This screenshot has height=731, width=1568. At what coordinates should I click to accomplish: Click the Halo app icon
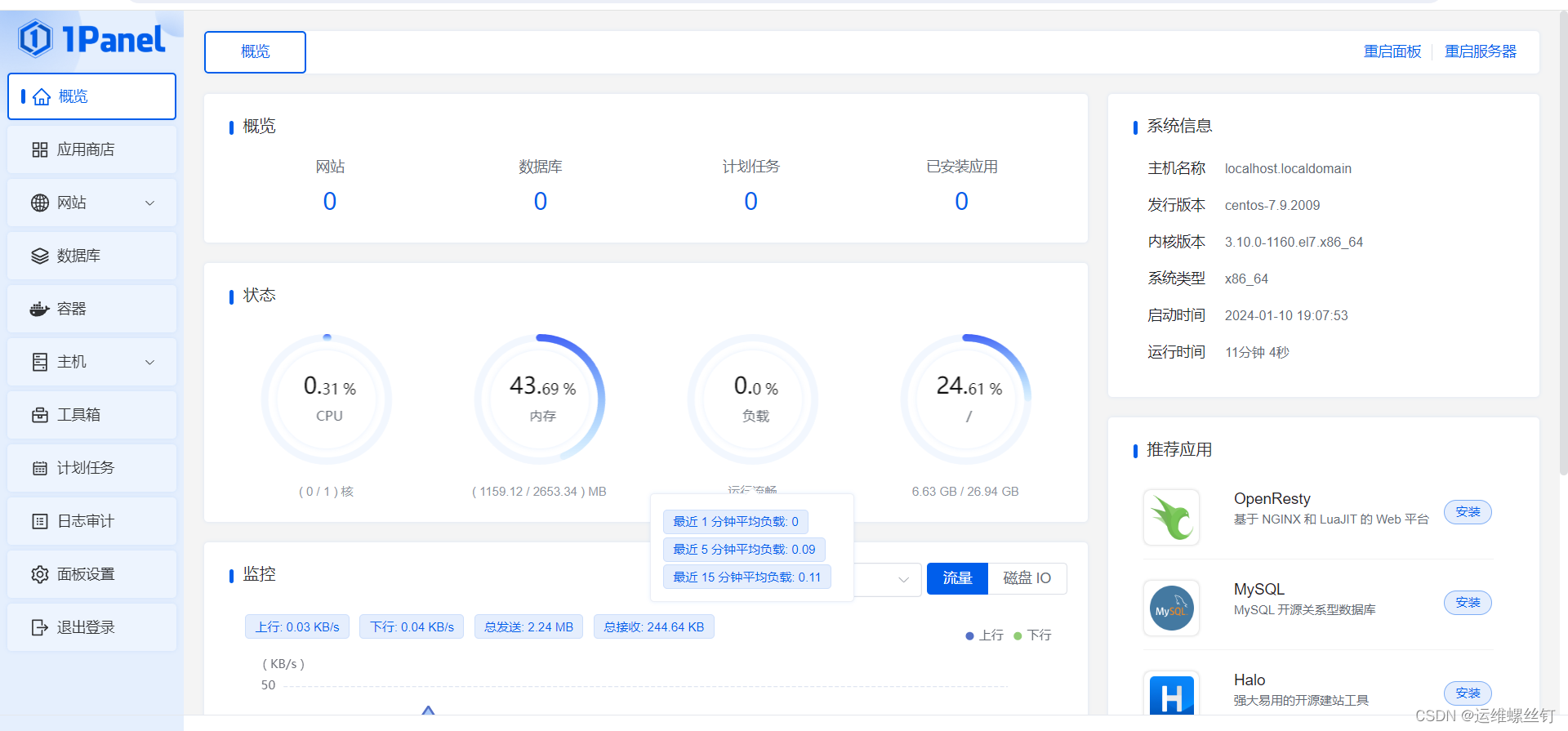pos(1172,694)
